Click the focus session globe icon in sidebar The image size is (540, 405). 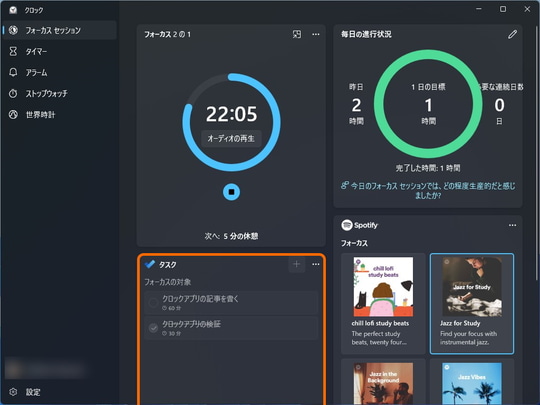[x=13, y=30]
